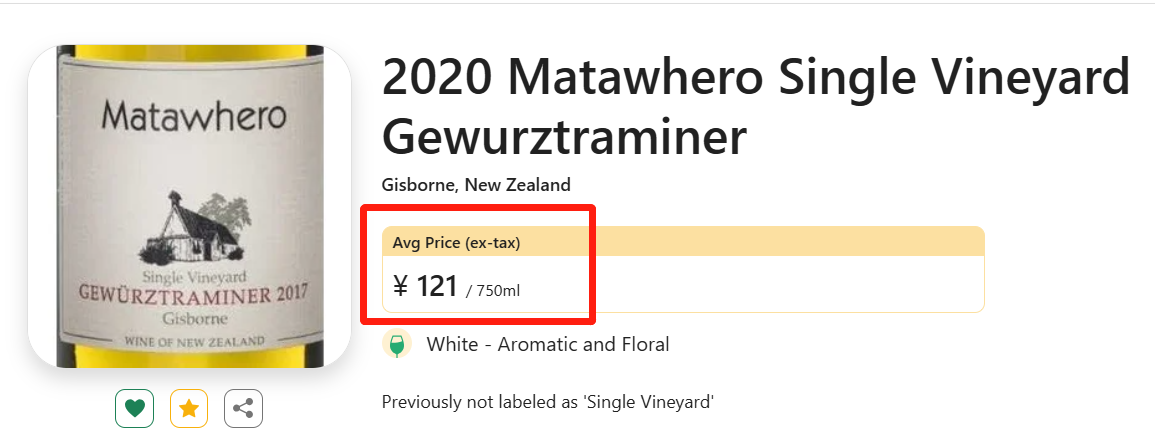The image size is (1155, 441).
Task: Click "Matawhero" brand name on bottle label
Action: pyautogui.click(x=194, y=115)
